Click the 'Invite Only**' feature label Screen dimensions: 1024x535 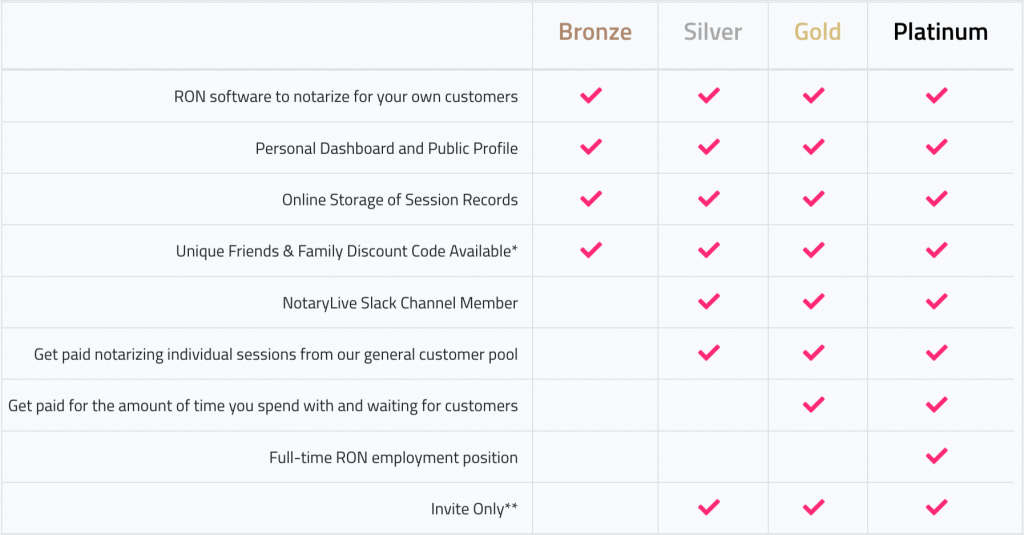coord(474,509)
